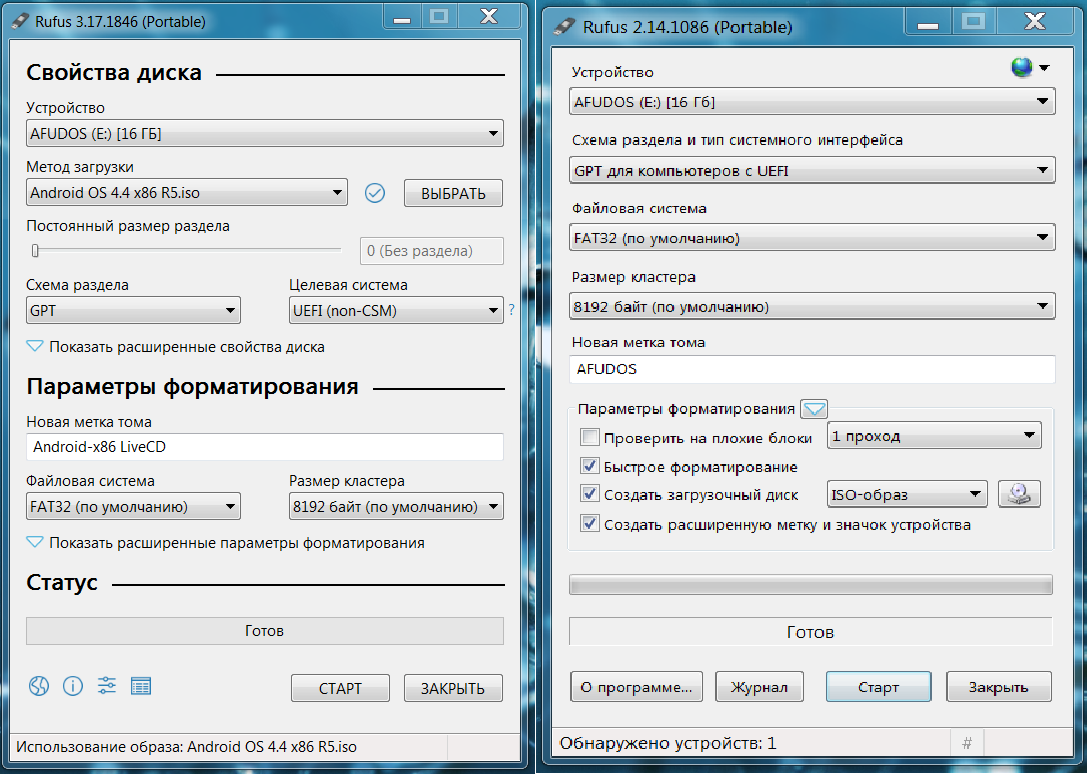Open Файловая система dropdown in Rufus 2.14
This screenshot has height=774, width=1087.
pos(812,237)
